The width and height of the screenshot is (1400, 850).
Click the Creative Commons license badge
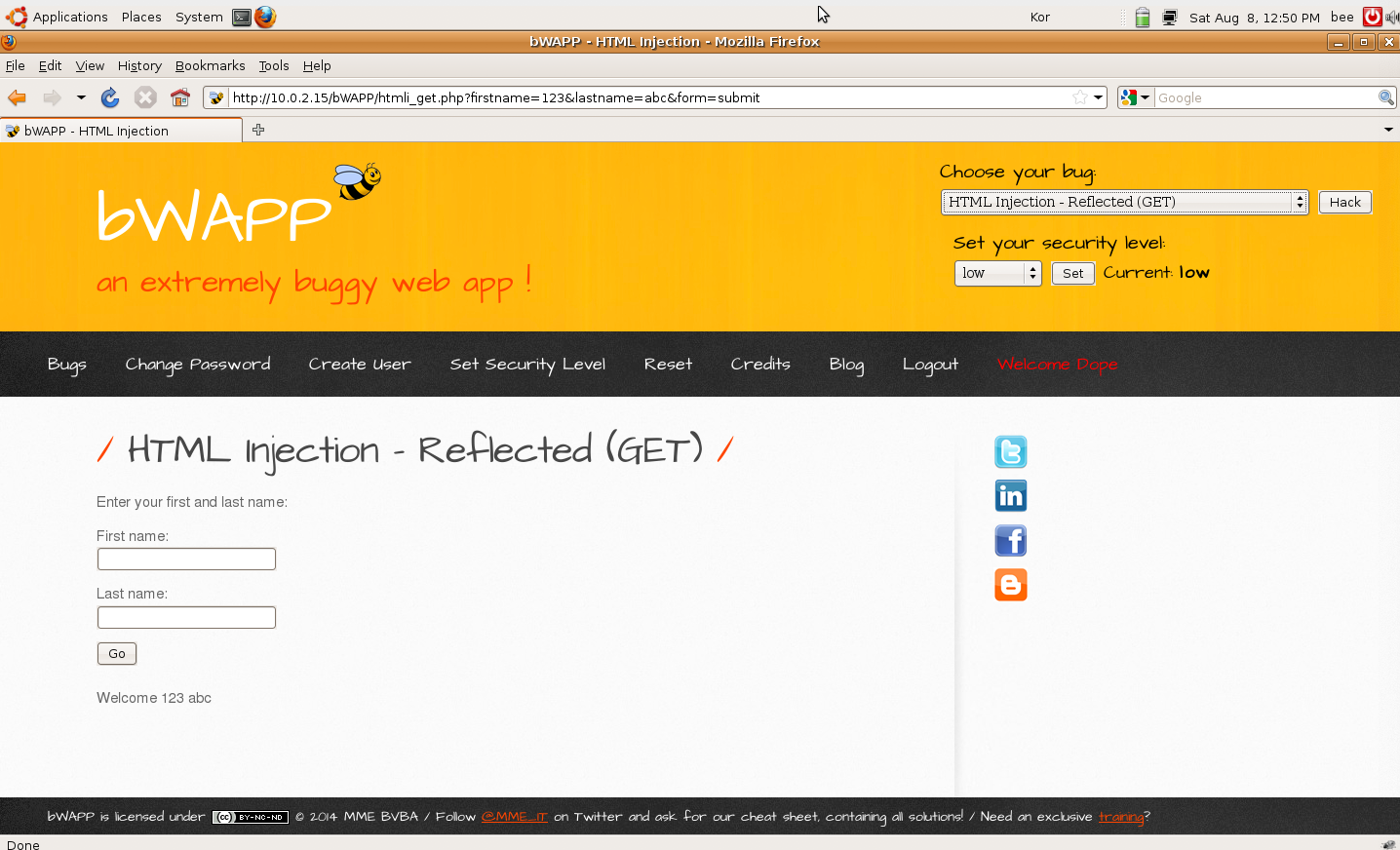[x=251, y=817]
